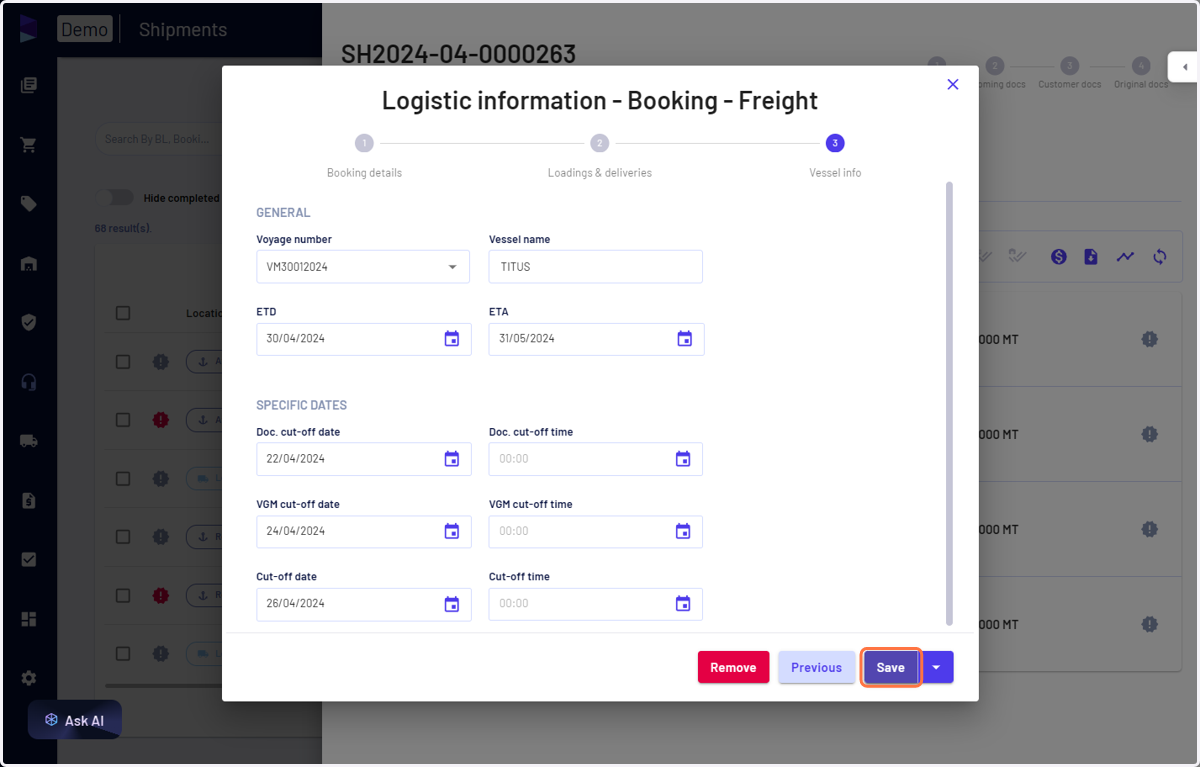The height and width of the screenshot is (767, 1200).
Task: Open the settings gear sidebar icon
Action: 29,678
